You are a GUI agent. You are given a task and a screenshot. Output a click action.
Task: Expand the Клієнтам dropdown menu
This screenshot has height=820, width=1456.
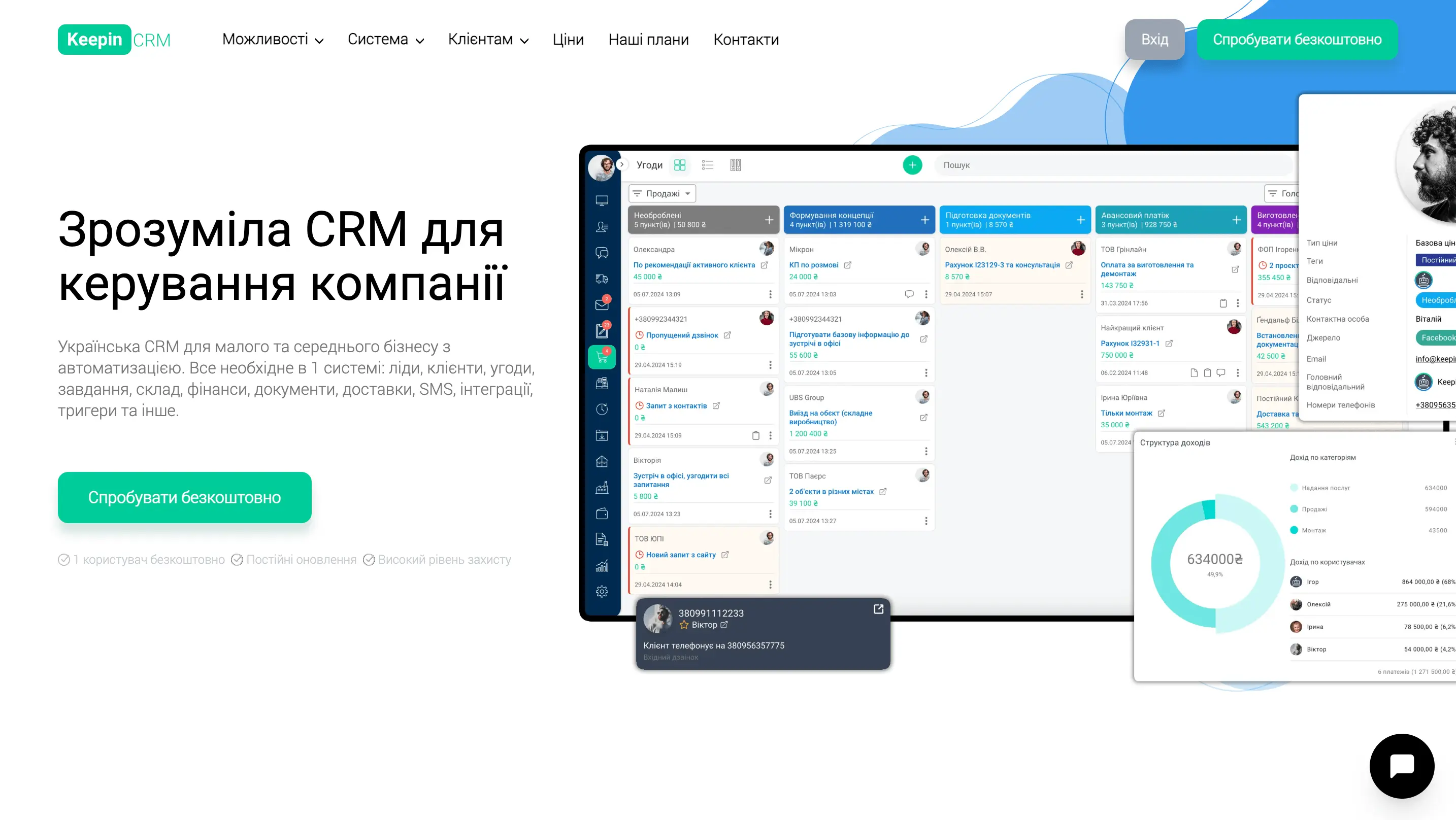(488, 40)
